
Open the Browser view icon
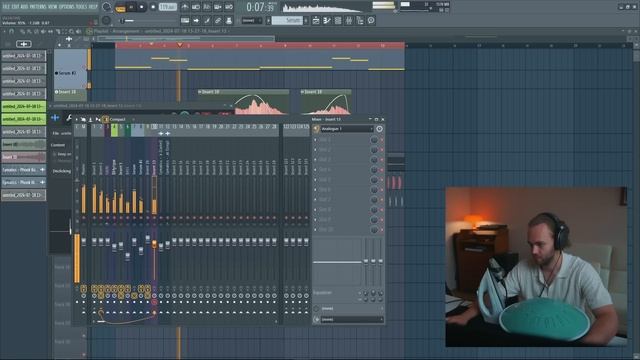[x=360, y=20]
